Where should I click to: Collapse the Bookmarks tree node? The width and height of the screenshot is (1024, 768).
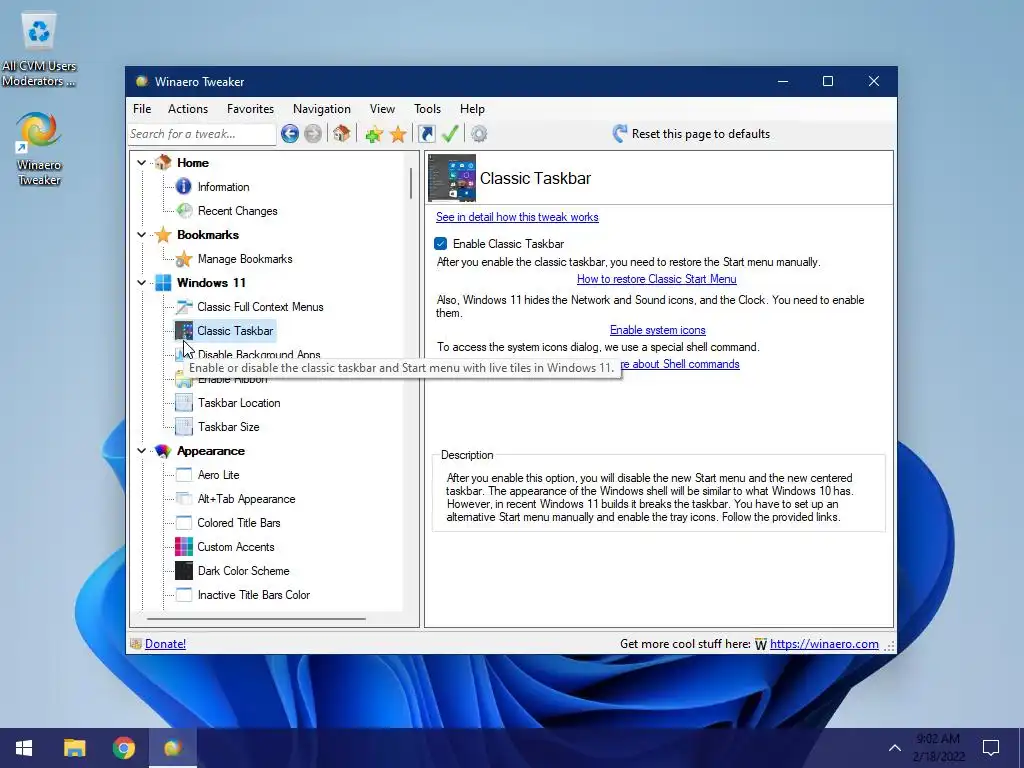(142, 234)
